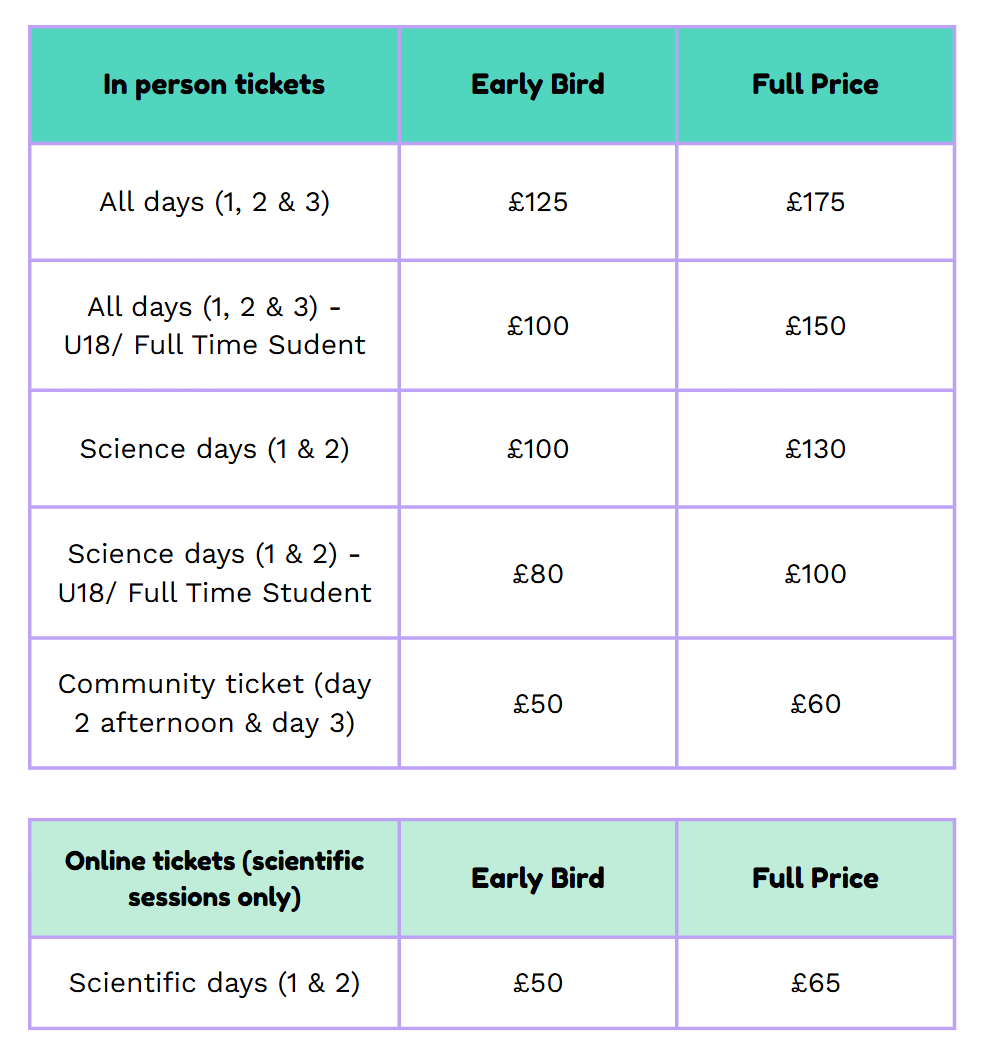Image resolution: width=984 pixels, height=1054 pixels.
Task: Select the 'Science days (1 & 2)' row label
Action: (214, 449)
